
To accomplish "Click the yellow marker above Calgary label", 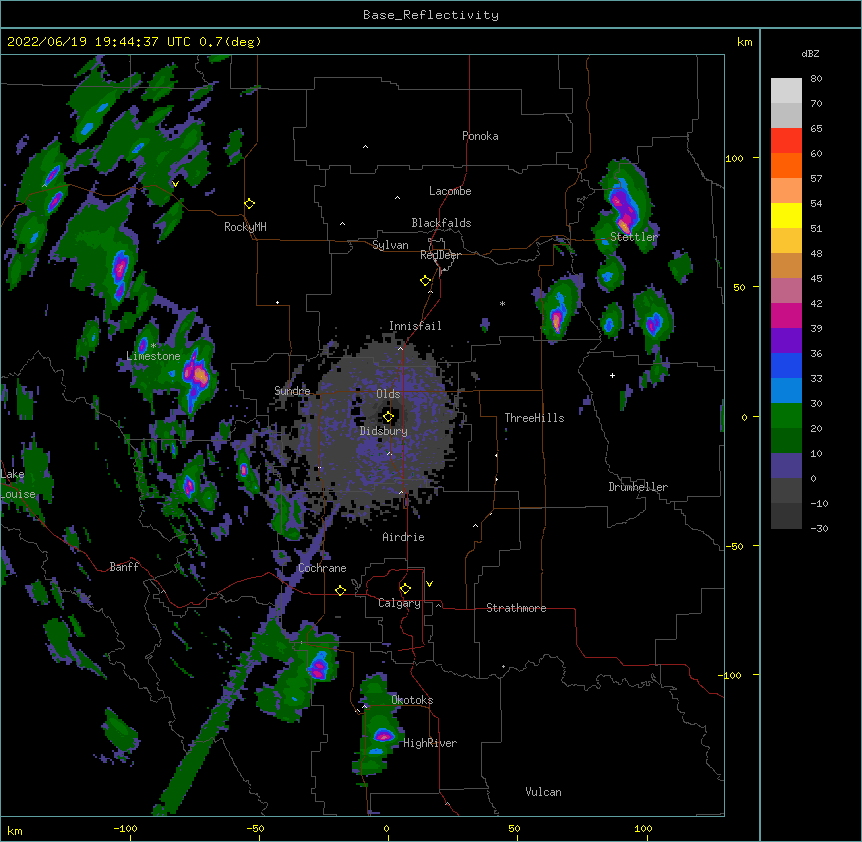I will tap(405, 589).
